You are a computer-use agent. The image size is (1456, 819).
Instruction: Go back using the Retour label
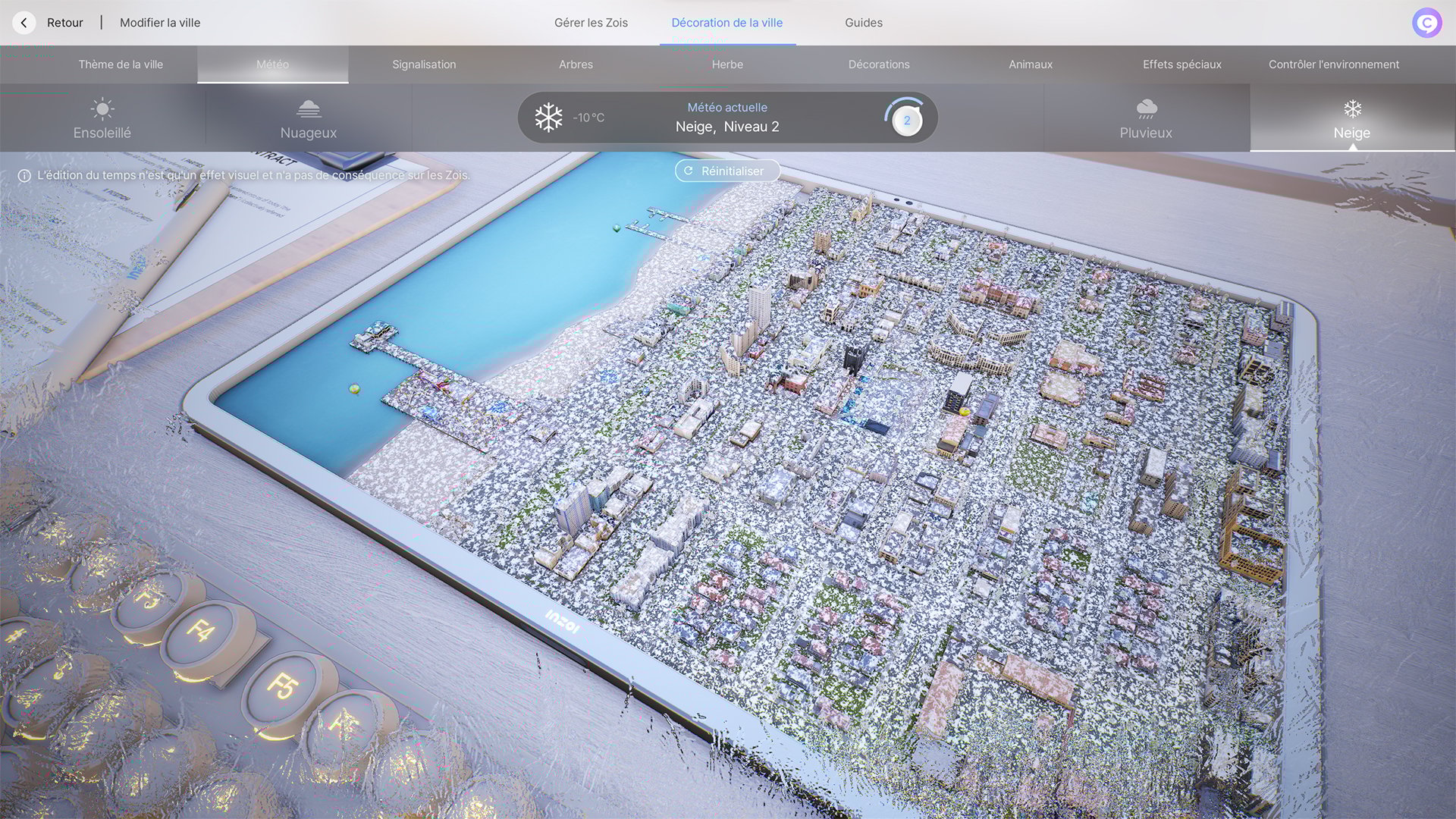(65, 23)
